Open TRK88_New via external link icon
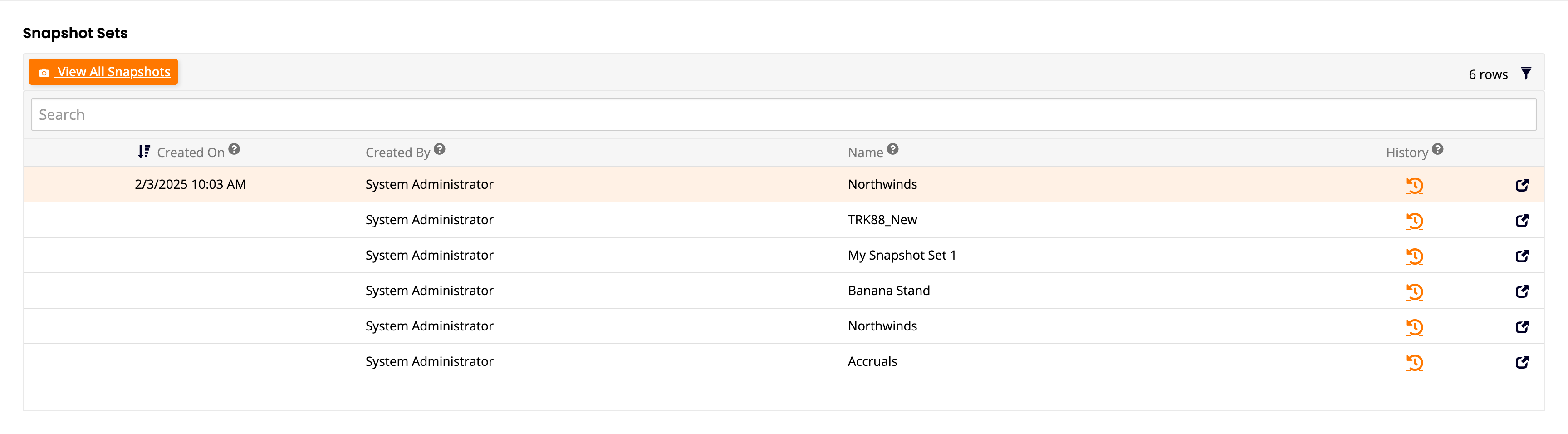Screen dimensions: 1568x434 click(1521, 220)
